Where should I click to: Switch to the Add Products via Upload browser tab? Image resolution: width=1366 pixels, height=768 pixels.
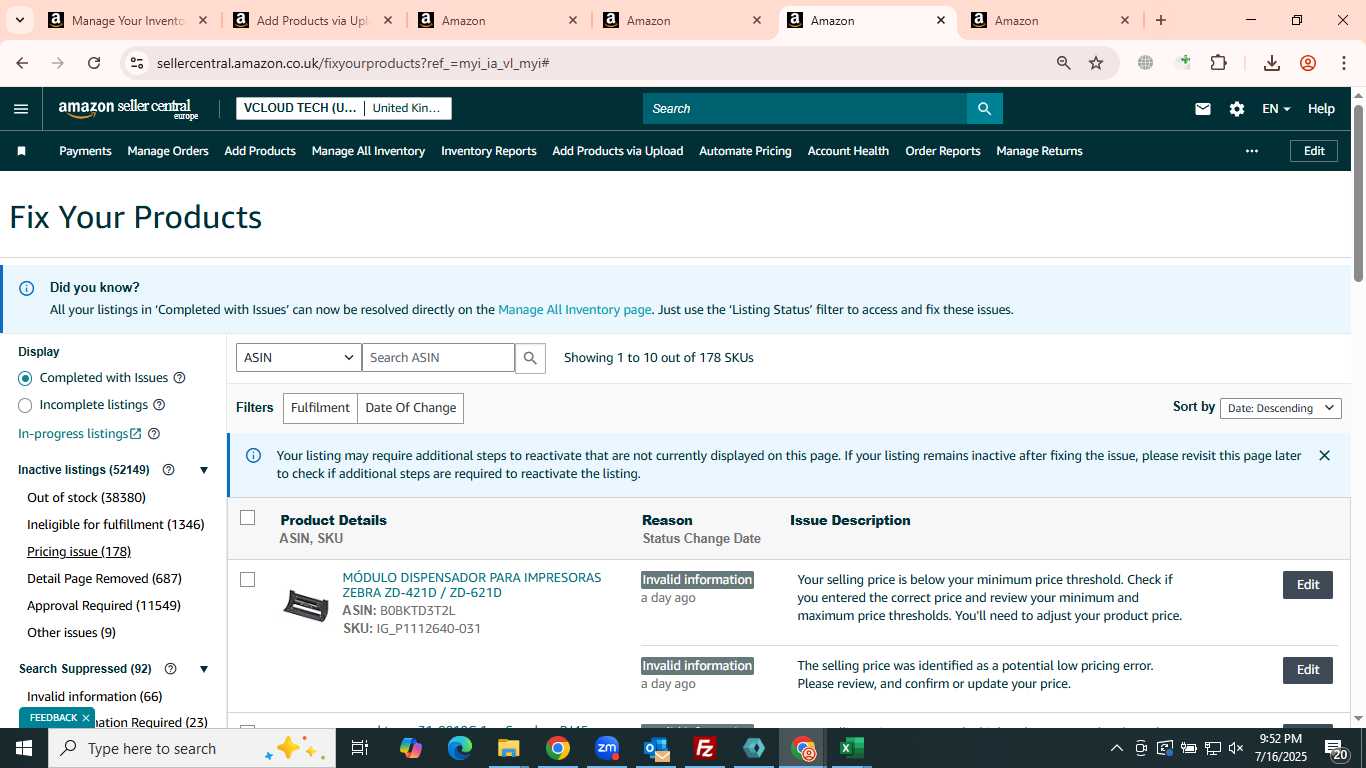point(313,20)
